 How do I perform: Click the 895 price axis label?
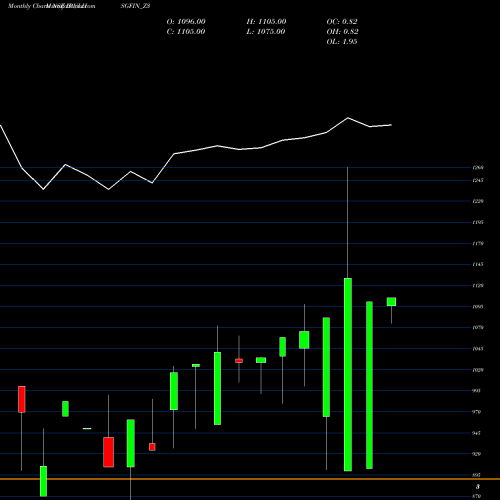point(477,475)
